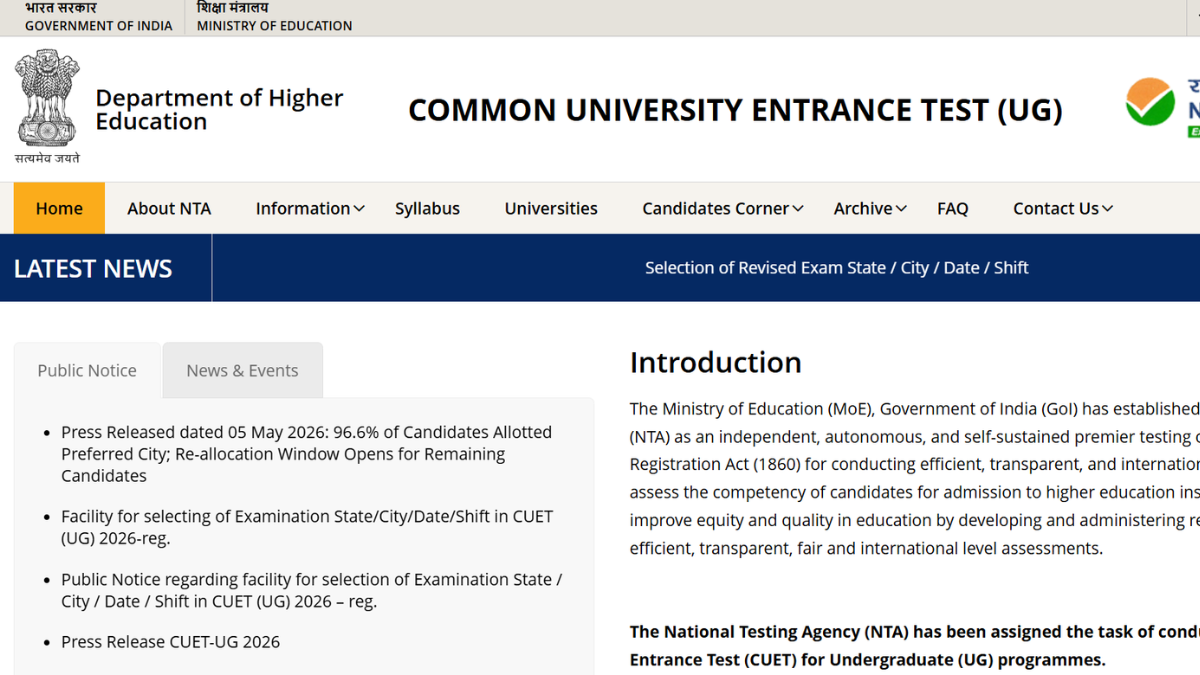Viewport: 1200px width, 675px height.
Task: Expand the Contact Us dropdown arrow
Action: click(x=1107, y=209)
